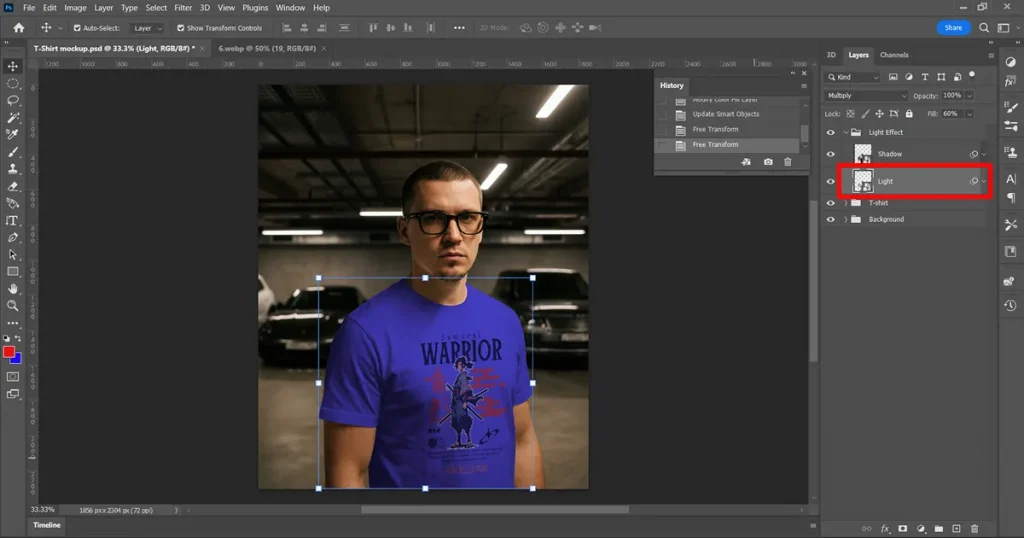The width and height of the screenshot is (1024, 538).
Task: Select the Pen tool
Action: (13, 238)
